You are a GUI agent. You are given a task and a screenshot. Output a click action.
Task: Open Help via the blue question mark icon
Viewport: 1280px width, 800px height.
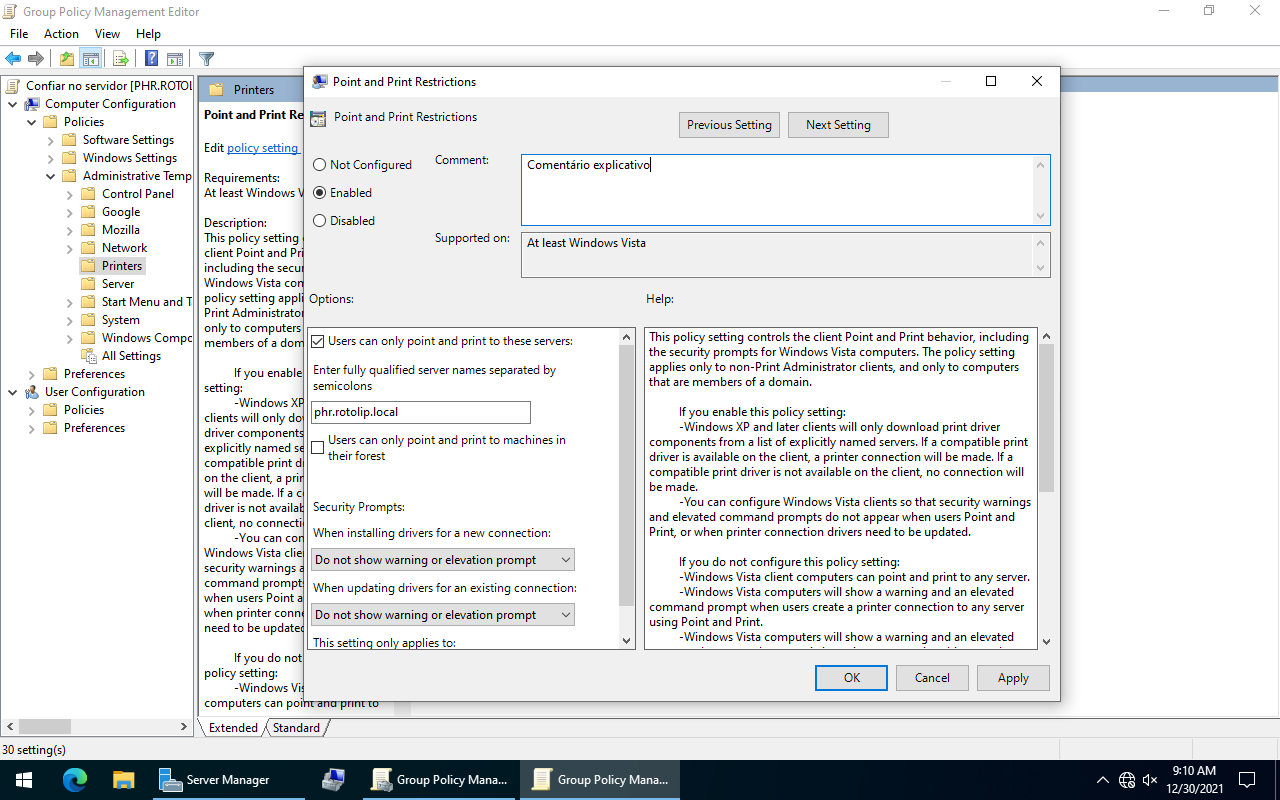point(151,59)
